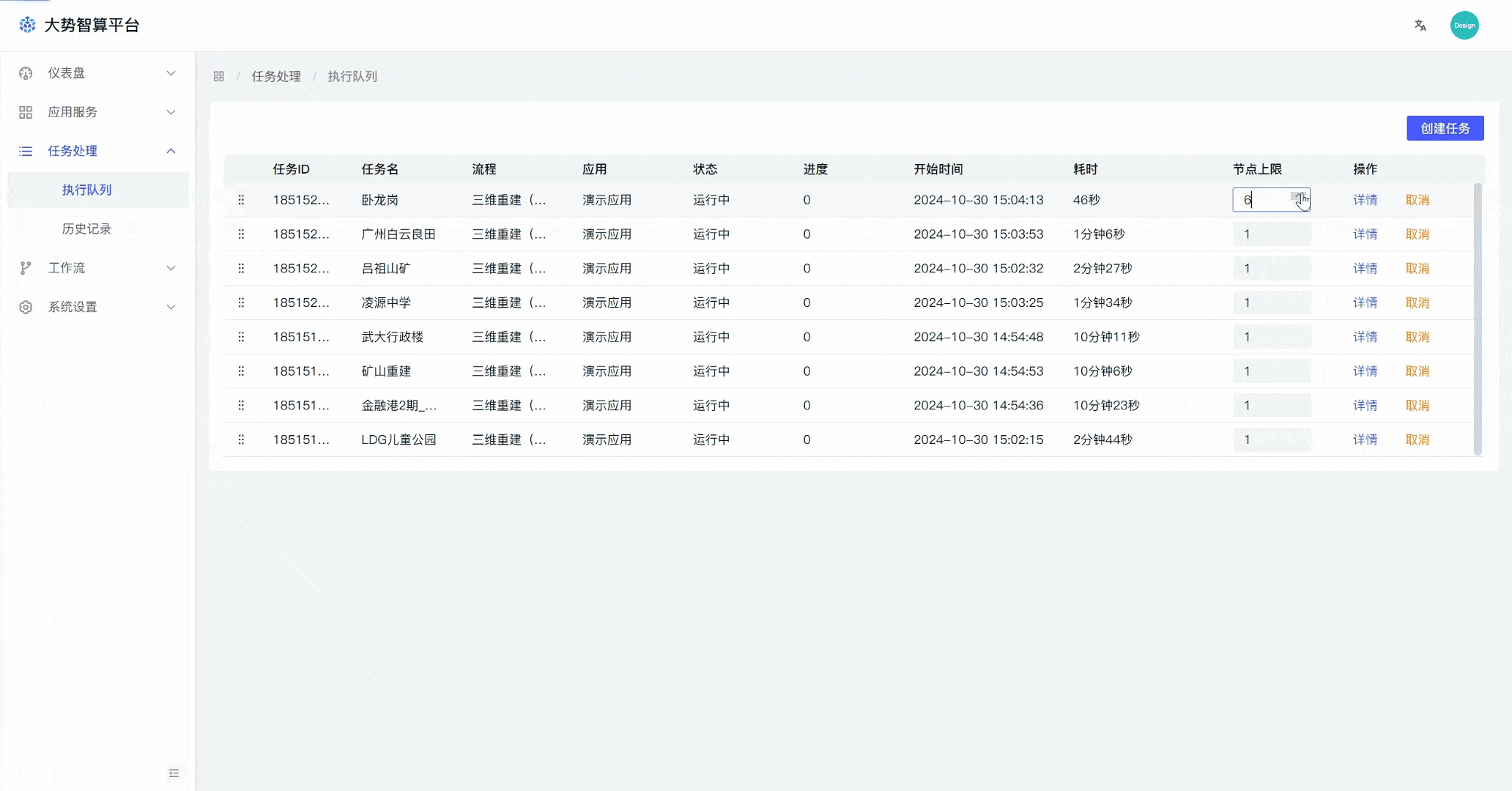Click drag handle for 武大行政楼 row
1512x791 pixels.
[x=241, y=337]
